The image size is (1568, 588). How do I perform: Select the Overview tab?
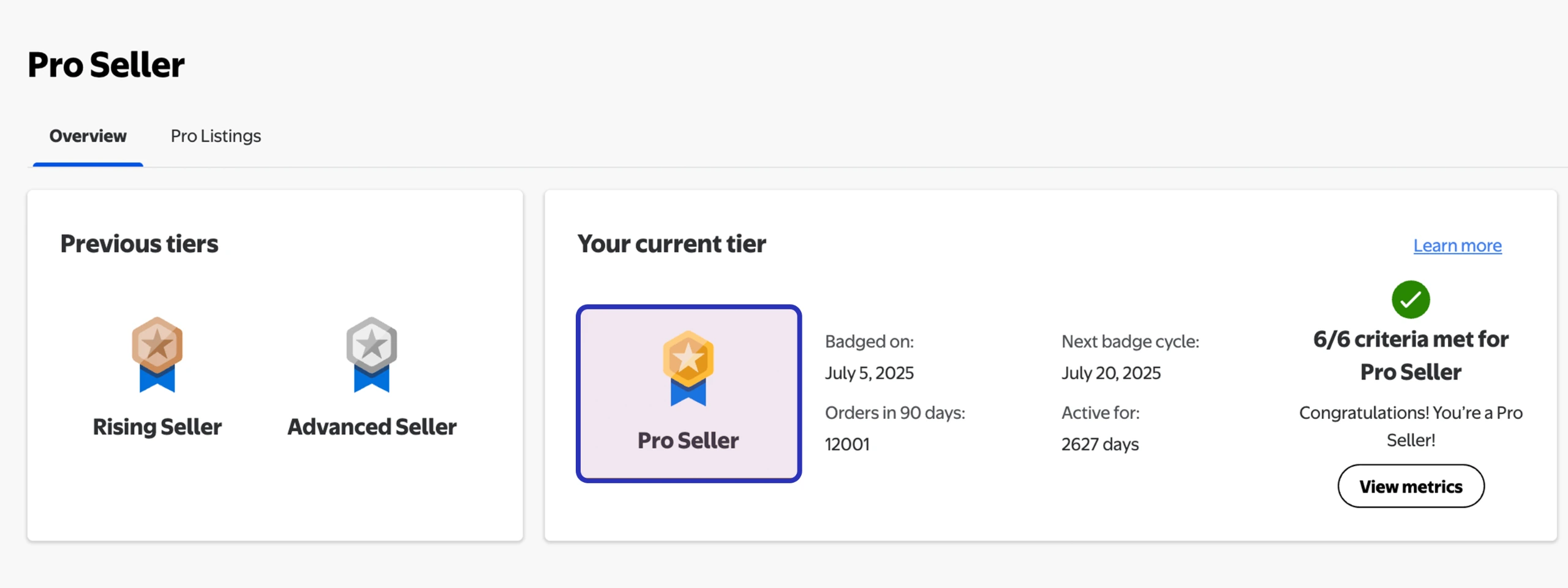tap(88, 136)
